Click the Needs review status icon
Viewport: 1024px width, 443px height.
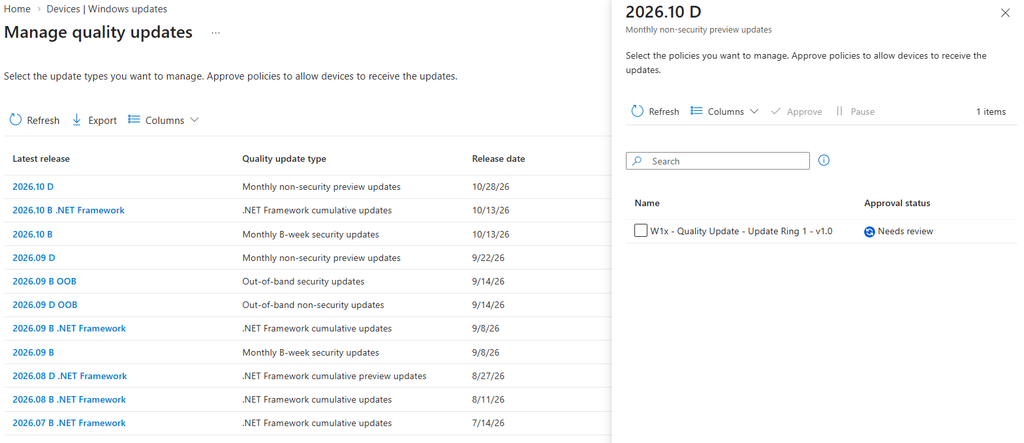pos(869,231)
